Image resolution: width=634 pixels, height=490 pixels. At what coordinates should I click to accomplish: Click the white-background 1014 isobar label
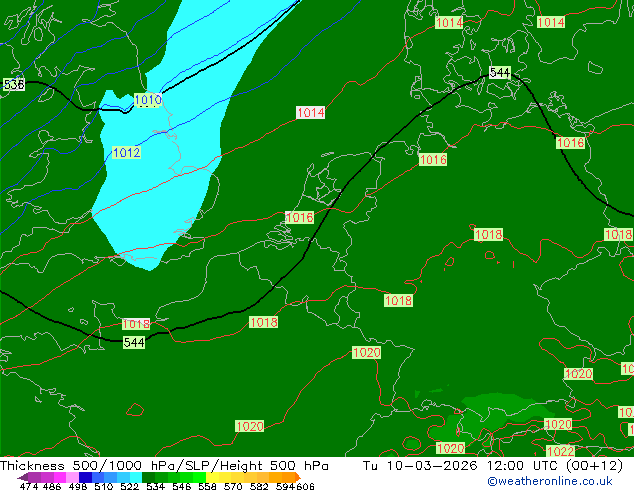[311, 112]
